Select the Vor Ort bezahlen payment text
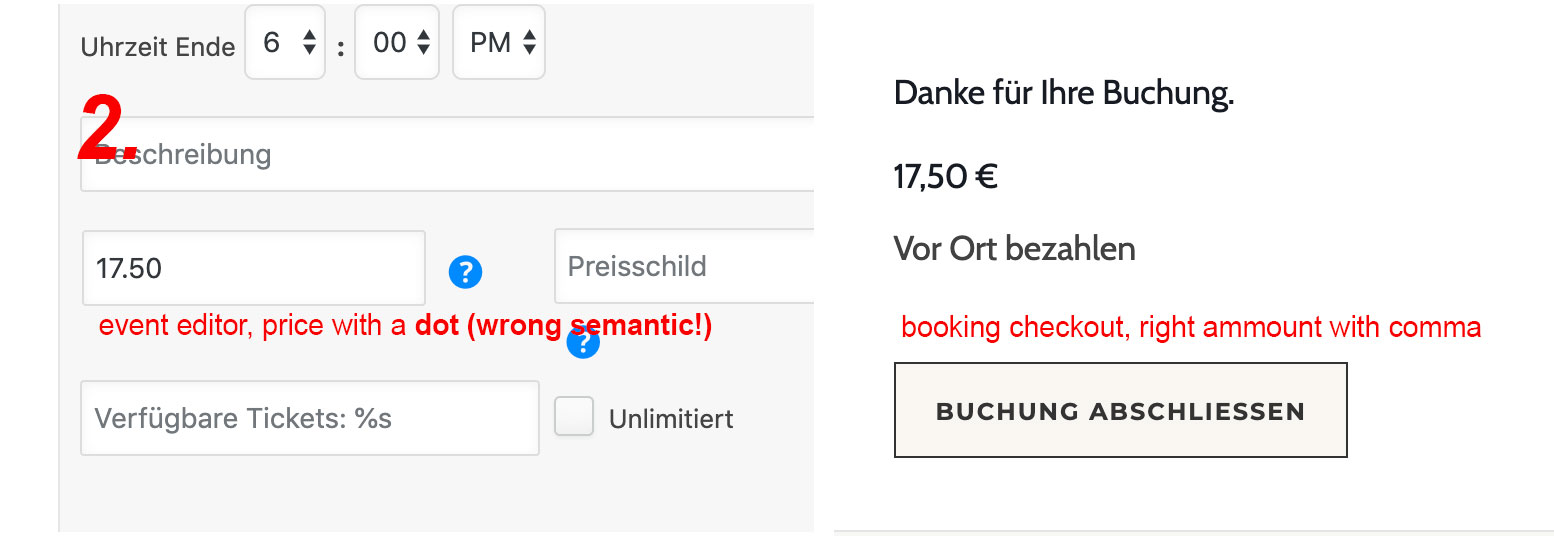This screenshot has width=1554, height=536. click(1014, 248)
